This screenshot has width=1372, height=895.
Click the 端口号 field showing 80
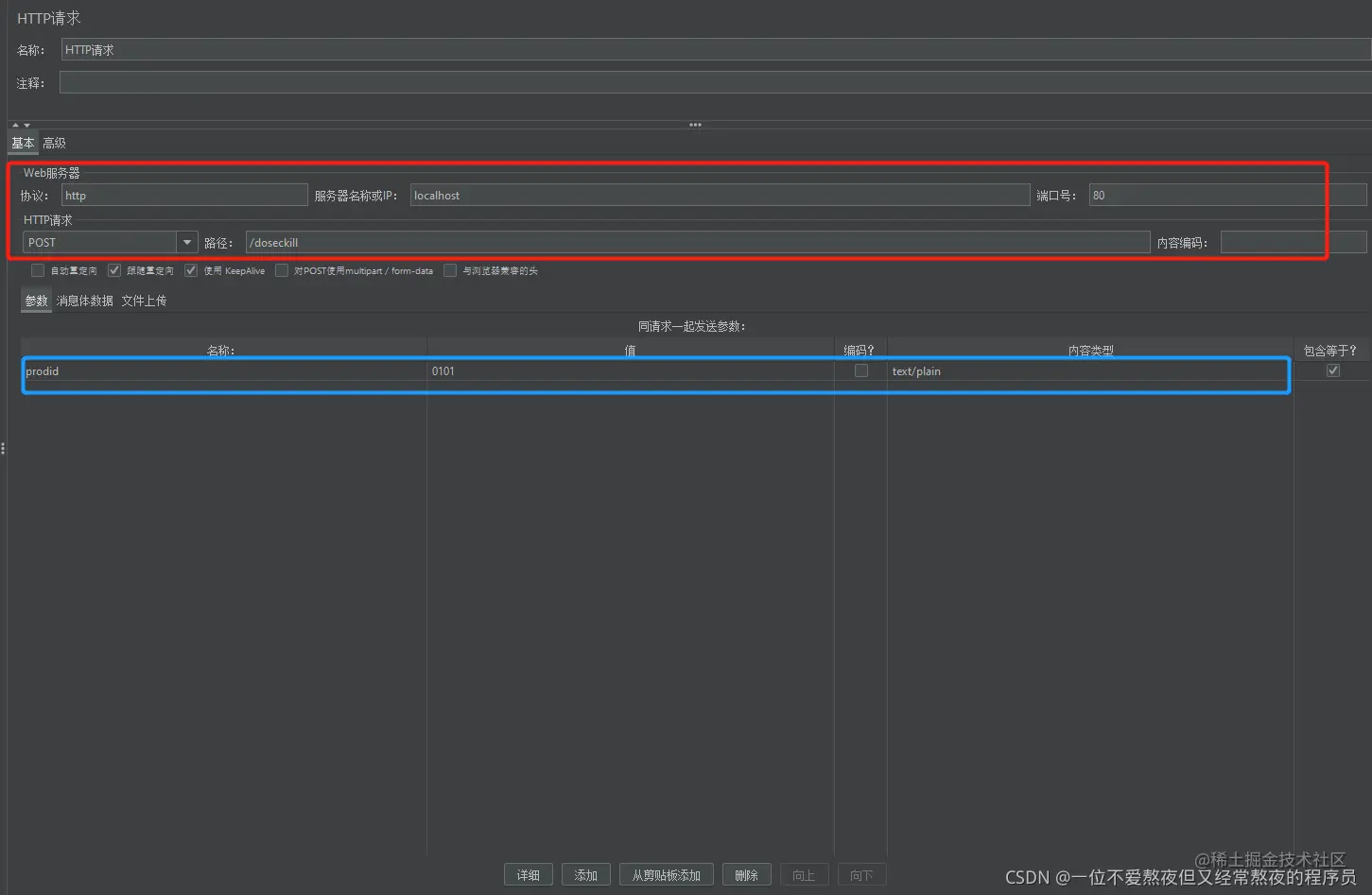pos(1227,196)
